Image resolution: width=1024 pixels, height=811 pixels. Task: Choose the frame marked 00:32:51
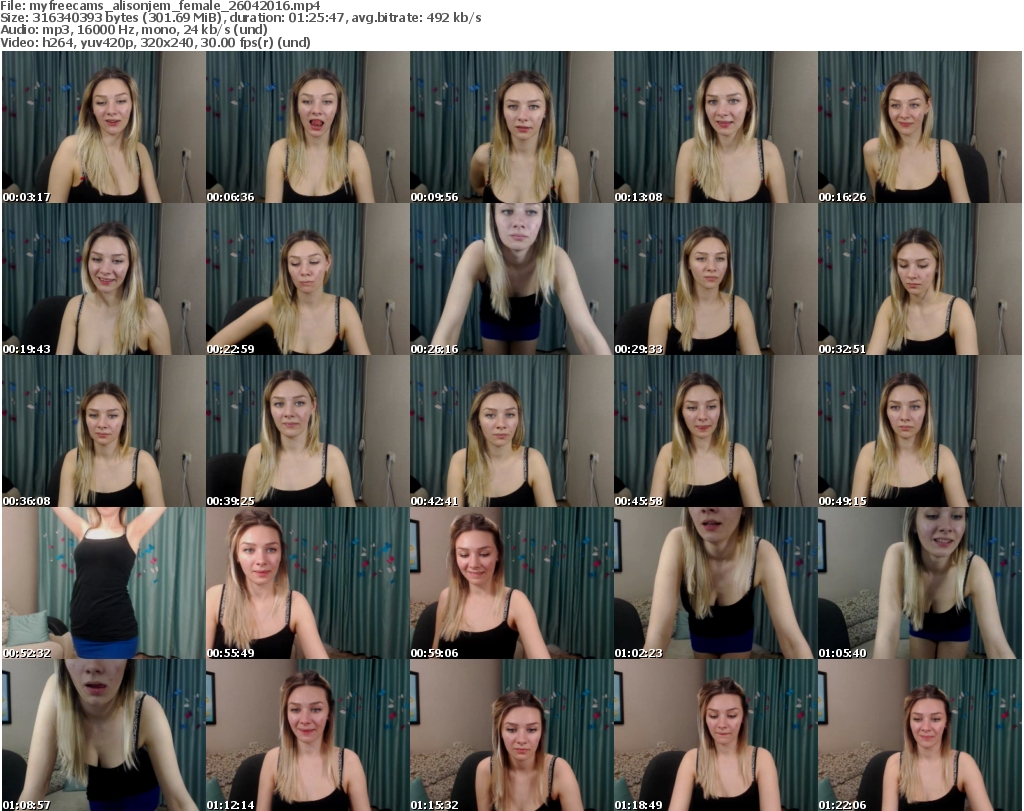click(920, 279)
